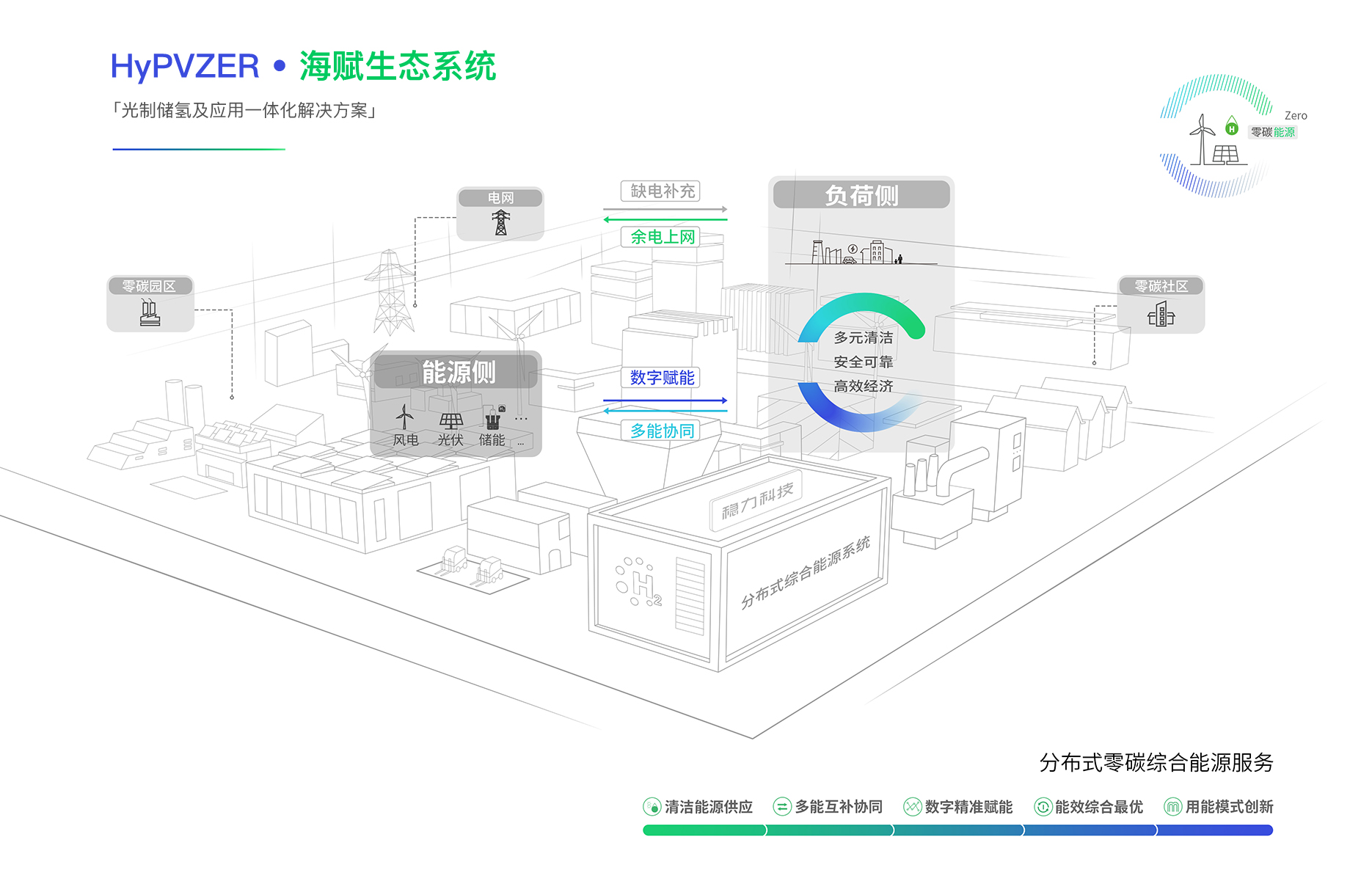Click the Zero 零碳能源 circular logo

(1218, 136)
